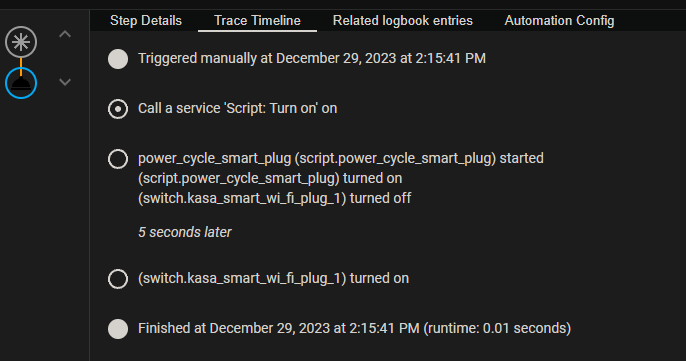Screen dimensions: 686x361
Task: Click the power_cycle_smart_plug started text
Action: pos(341,158)
